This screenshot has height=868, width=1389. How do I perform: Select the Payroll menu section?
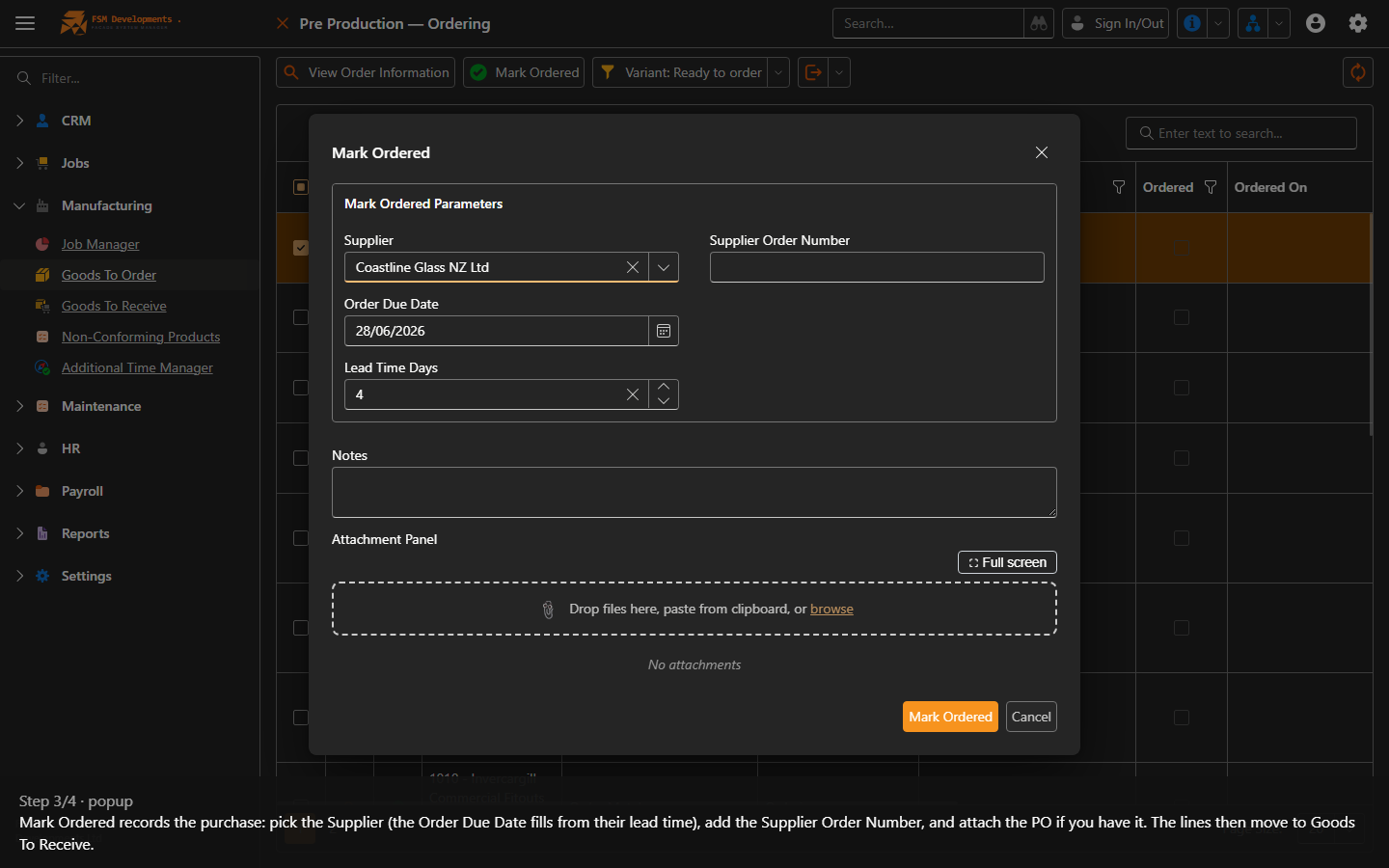point(82,491)
